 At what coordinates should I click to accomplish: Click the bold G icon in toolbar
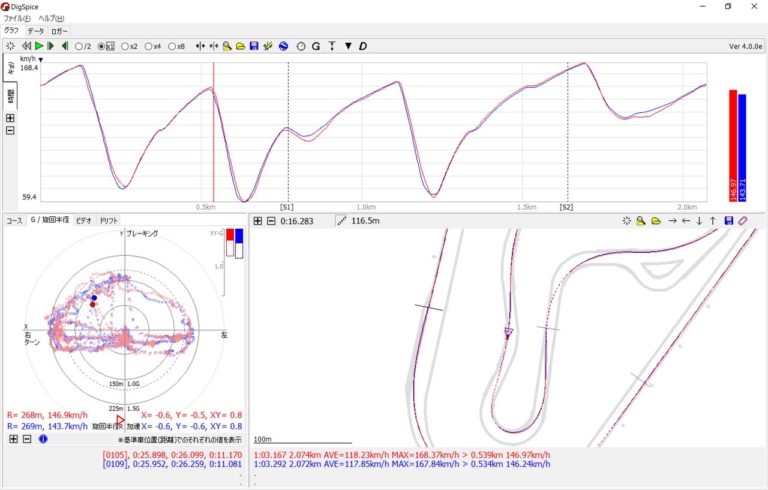point(316,46)
